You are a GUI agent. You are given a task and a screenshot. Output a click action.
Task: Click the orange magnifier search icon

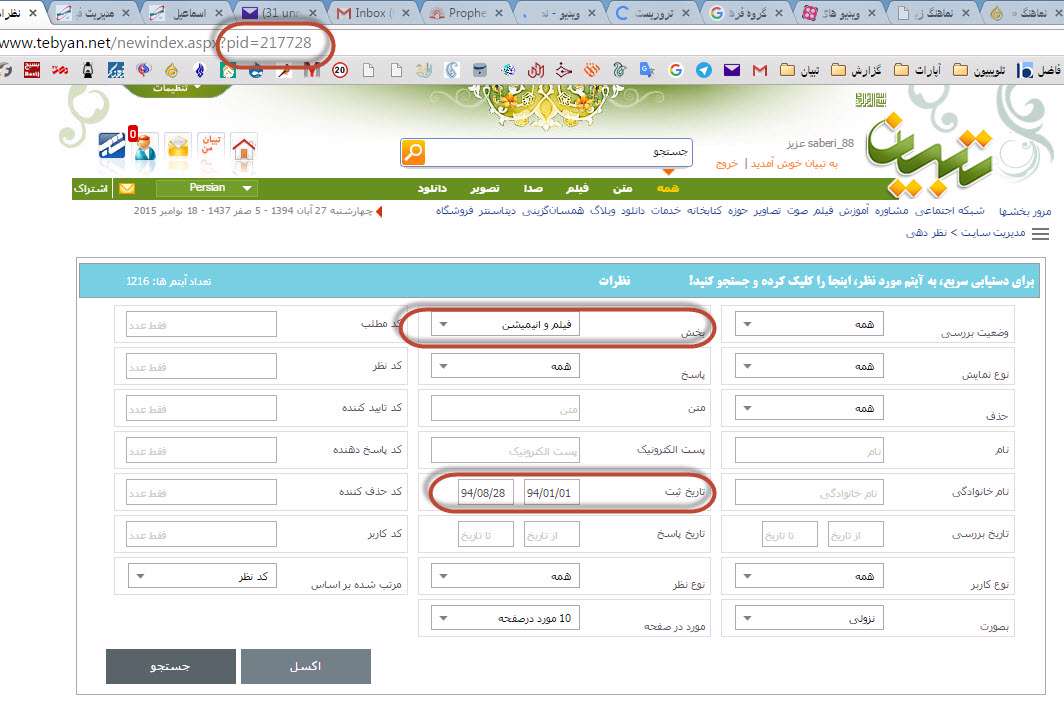point(413,152)
